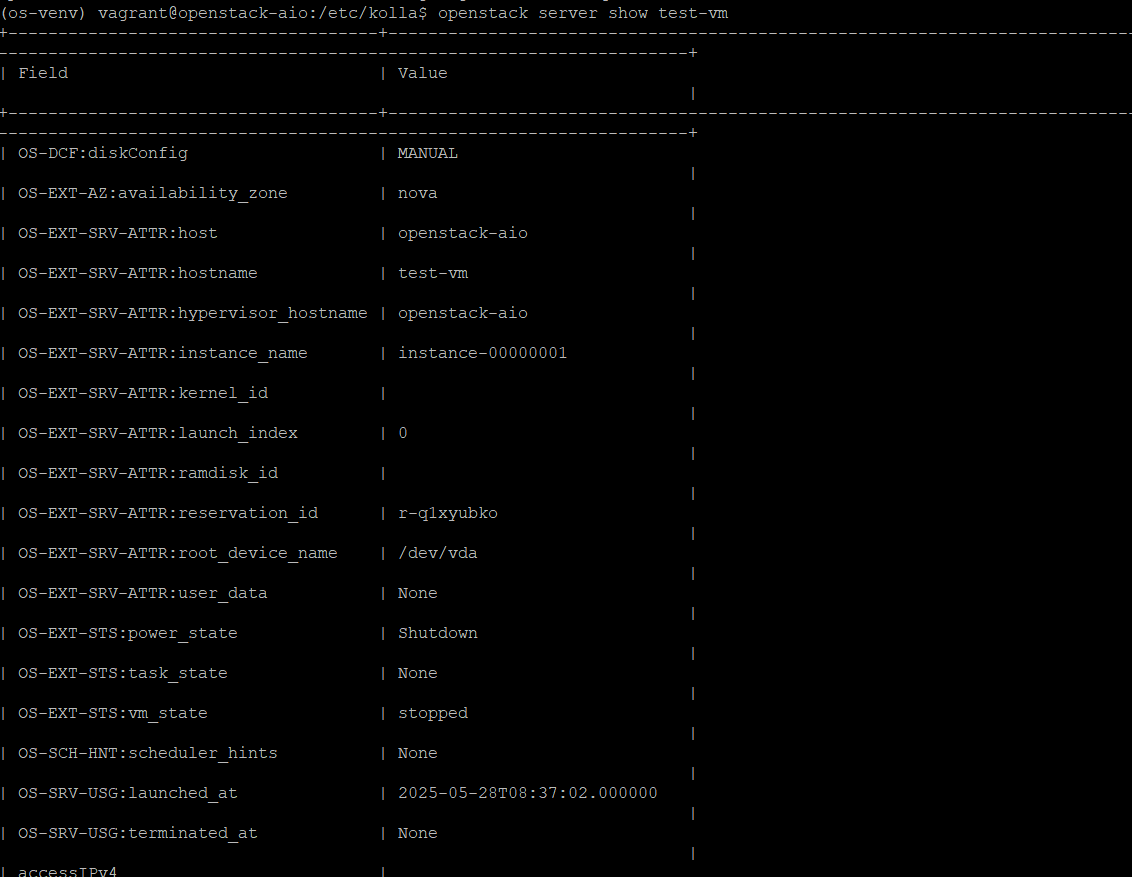Image resolution: width=1132 pixels, height=877 pixels.
Task: Click the scheduler_hints field name
Action: click(148, 753)
